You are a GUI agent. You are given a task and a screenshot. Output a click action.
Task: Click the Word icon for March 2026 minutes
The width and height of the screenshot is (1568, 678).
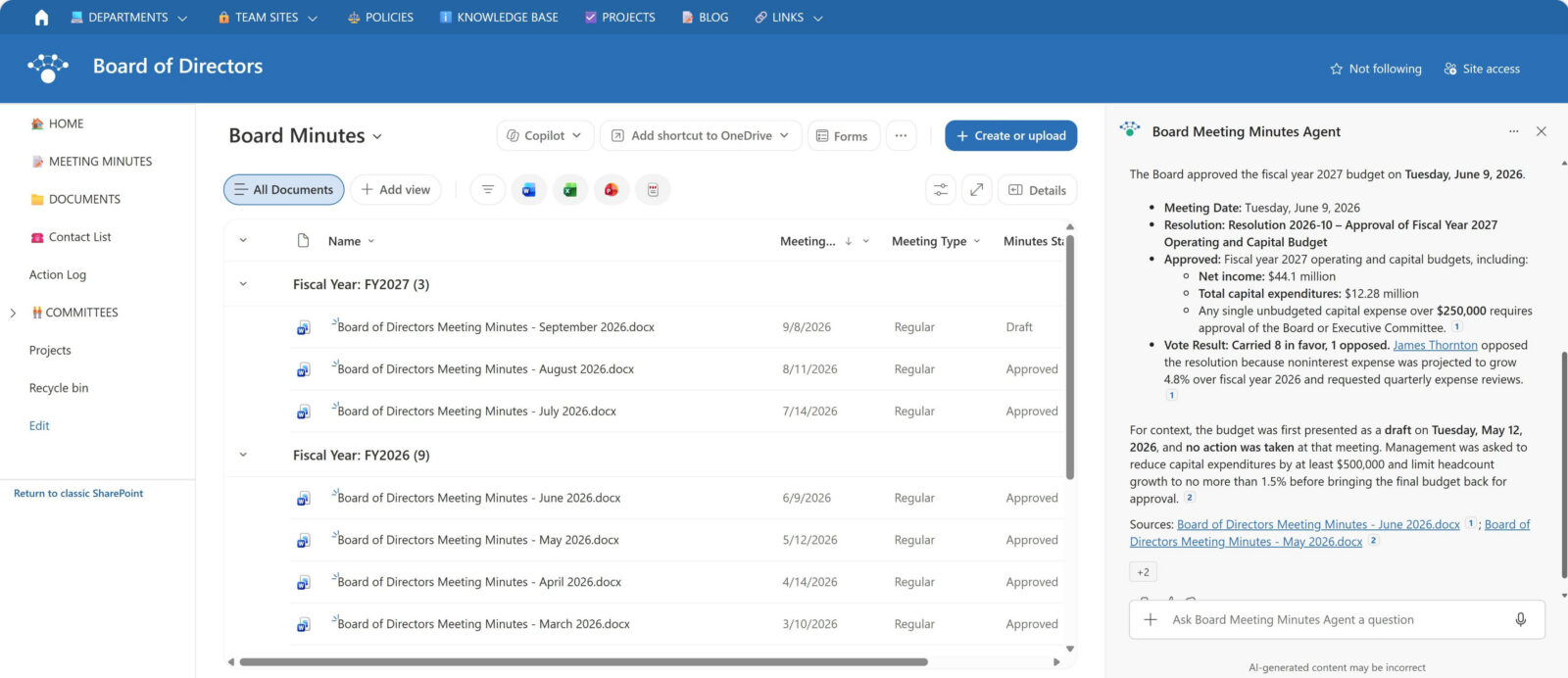[x=304, y=625]
